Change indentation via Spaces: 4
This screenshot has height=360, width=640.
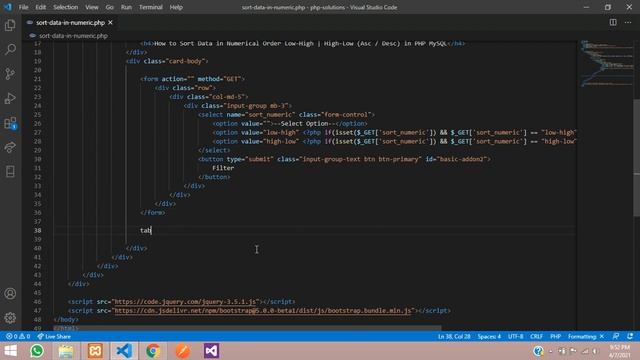(x=489, y=336)
